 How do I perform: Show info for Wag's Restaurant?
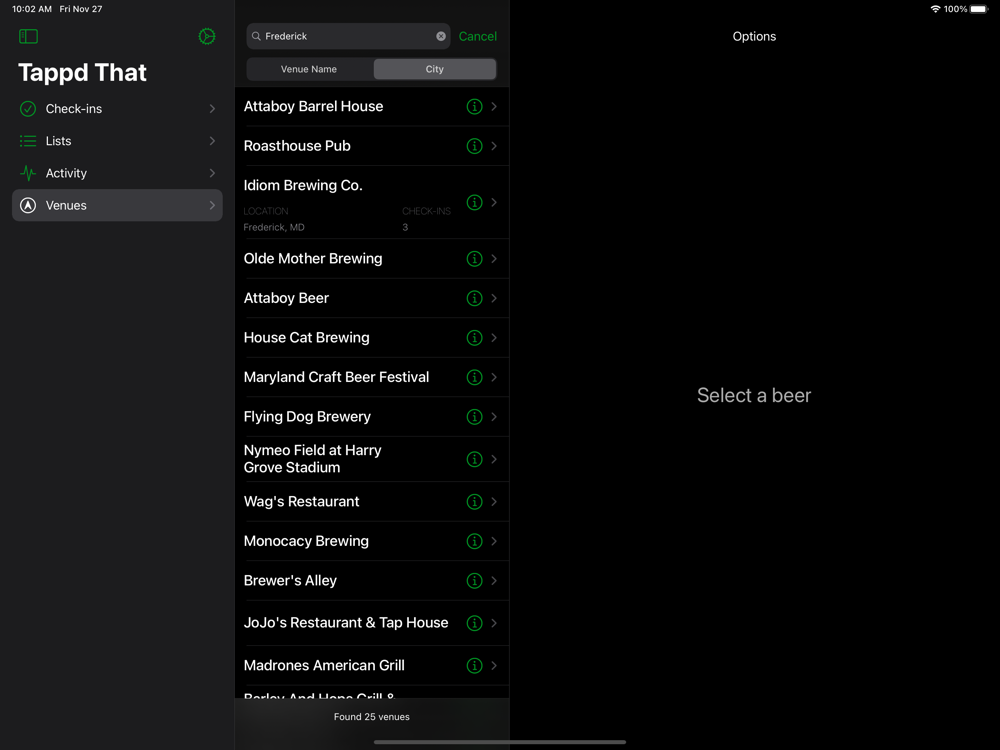tap(474, 501)
